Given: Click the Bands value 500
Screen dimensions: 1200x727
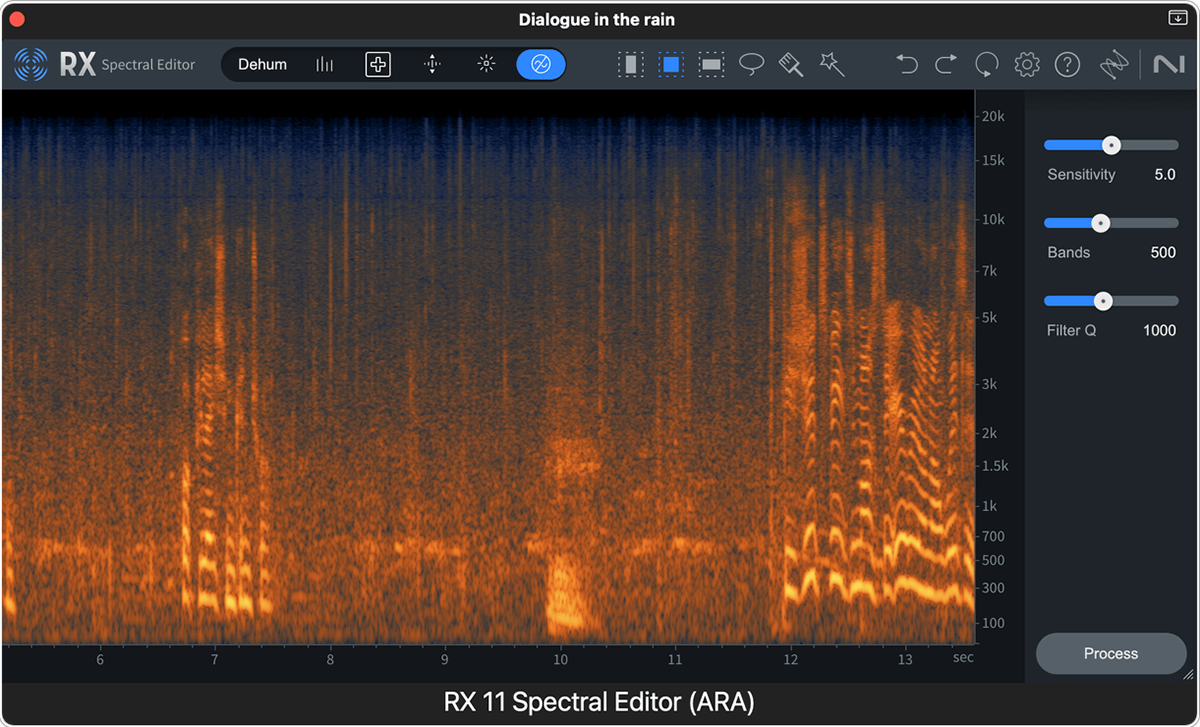Looking at the screenshot, I should [x=1163, y=253].
